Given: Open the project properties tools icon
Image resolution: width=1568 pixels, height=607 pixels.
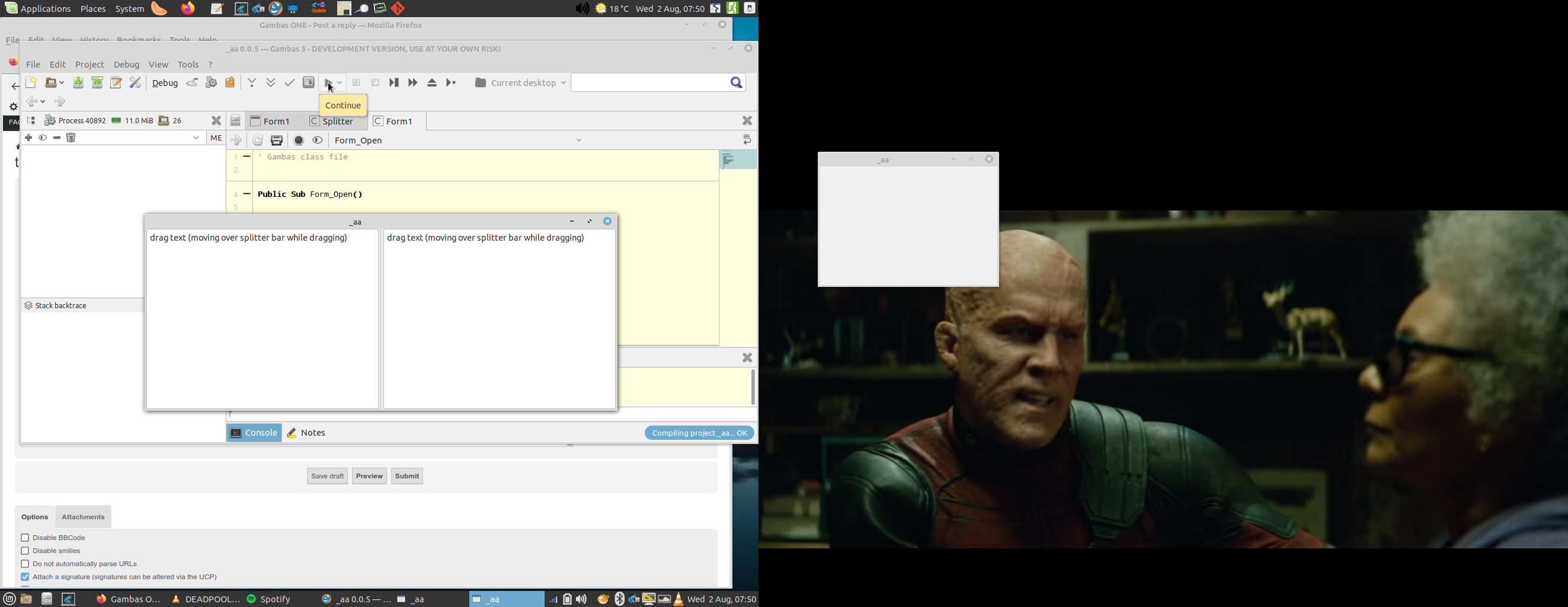Looking at the screenshot, I should 136,83.
